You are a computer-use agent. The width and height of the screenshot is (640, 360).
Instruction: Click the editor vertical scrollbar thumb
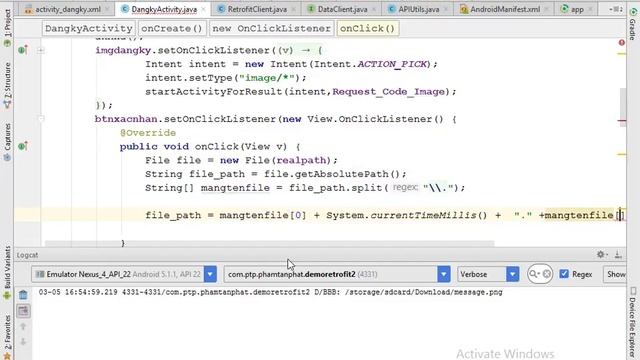[x=622, y=108]
